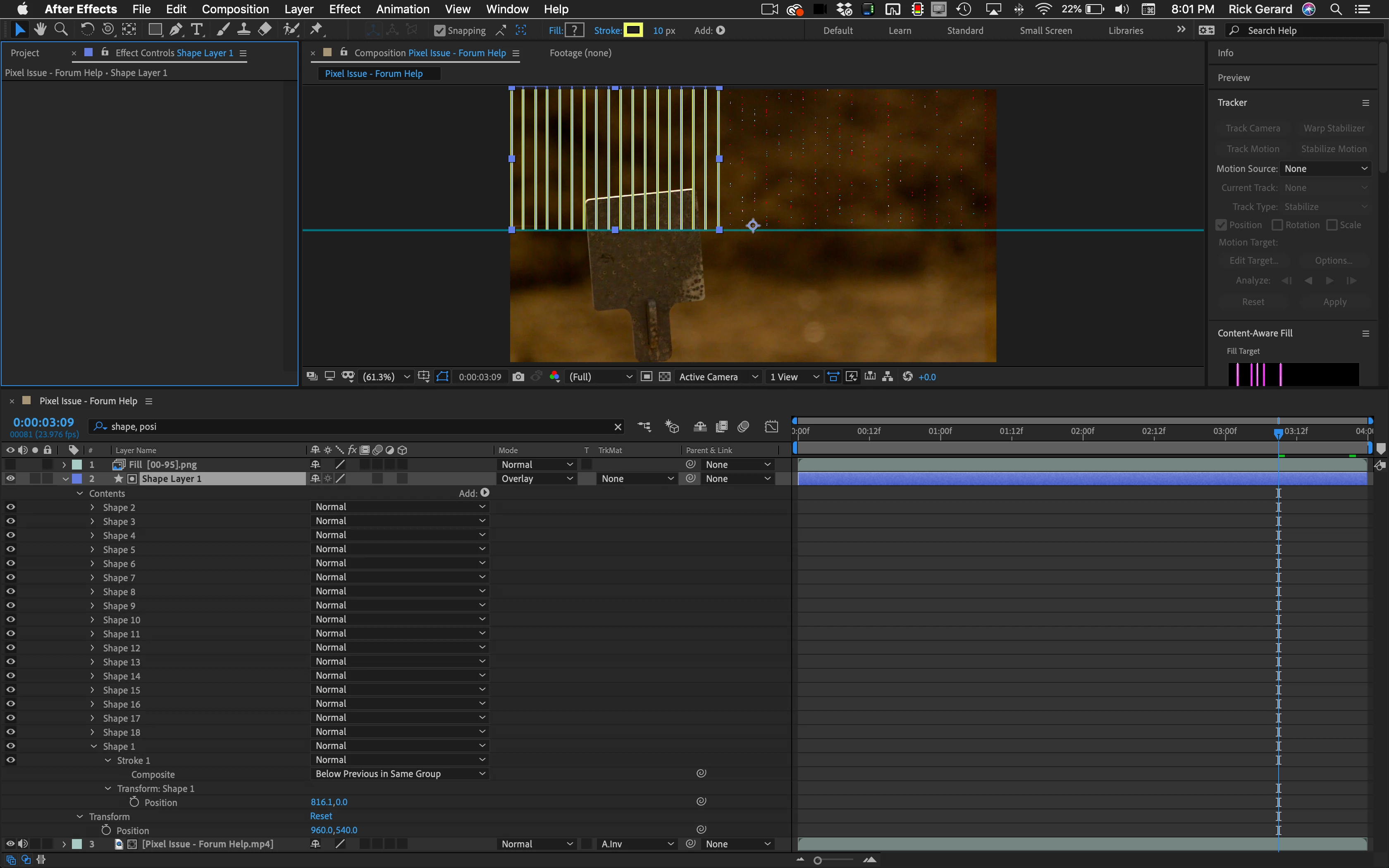Select the Pen tool in toolbar

click(176, 30)
